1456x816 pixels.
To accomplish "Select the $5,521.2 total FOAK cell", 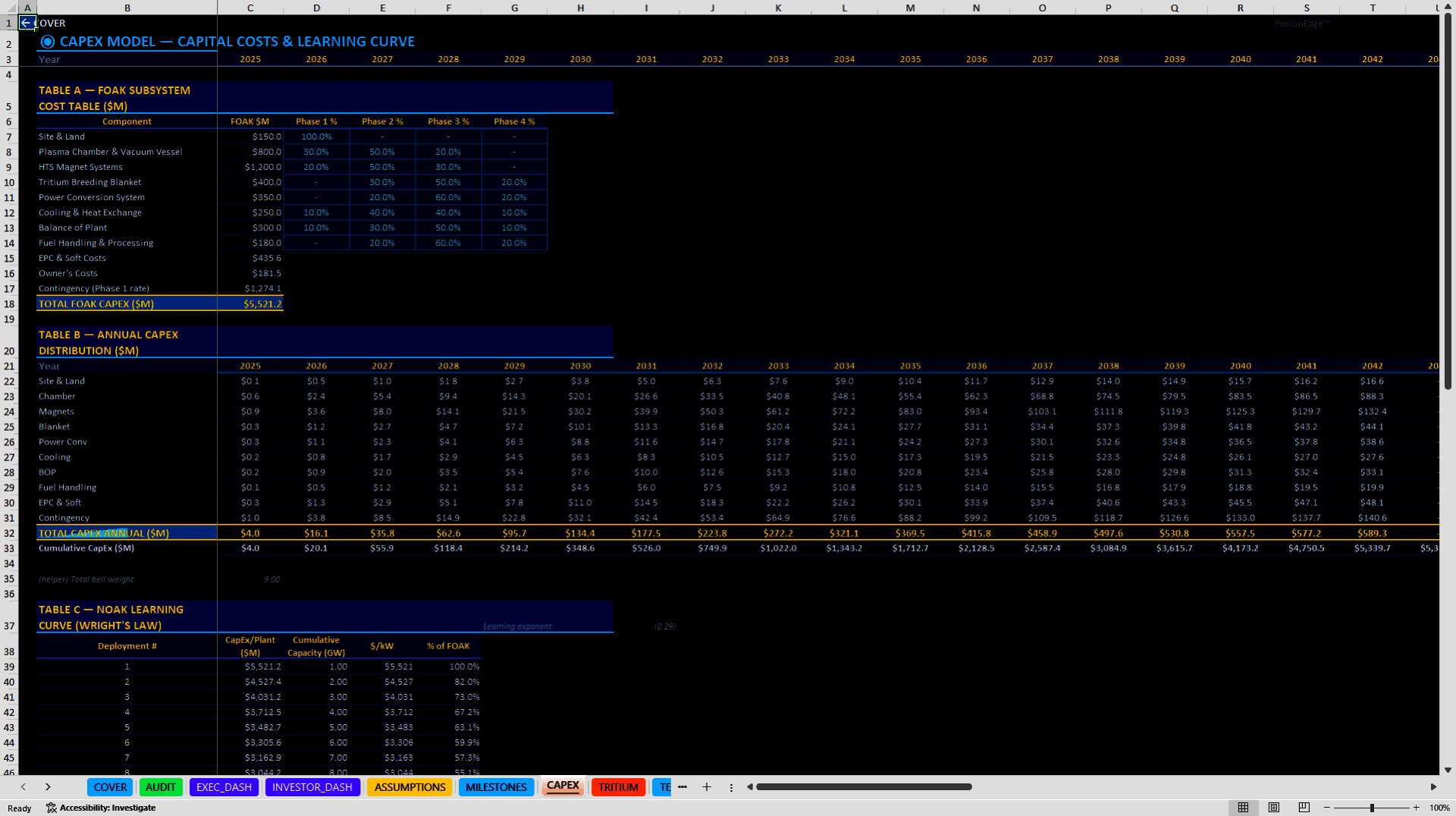I will click(x=250, y=304).
